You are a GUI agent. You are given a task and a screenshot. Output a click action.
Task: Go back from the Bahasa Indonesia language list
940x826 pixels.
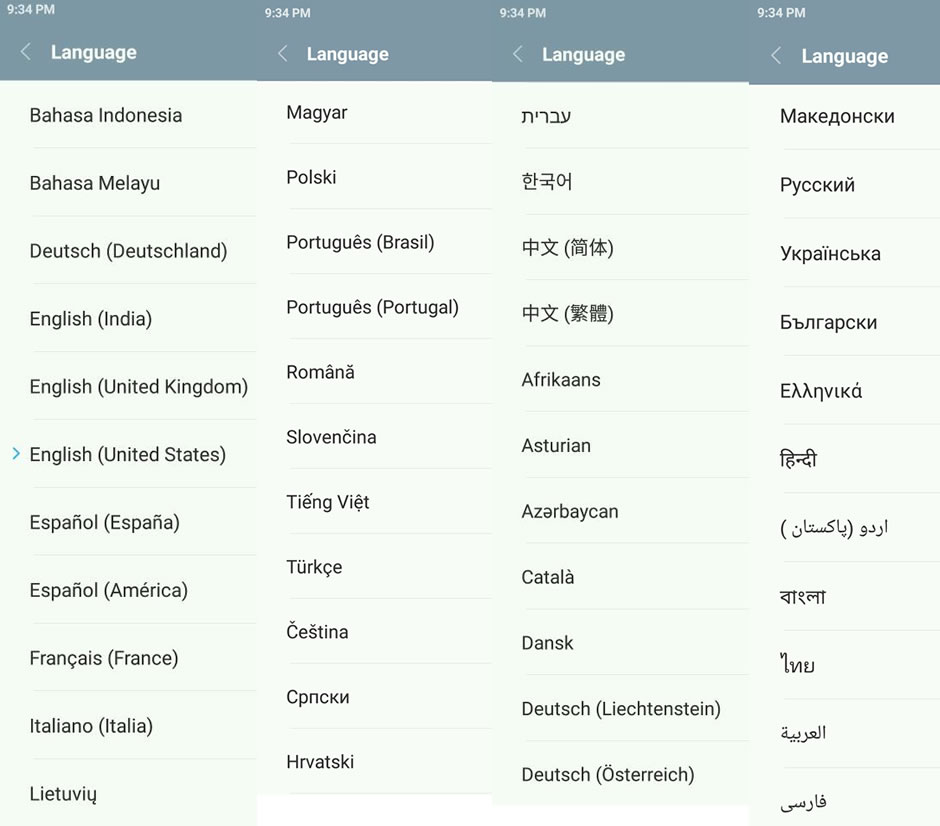[26, 52]
